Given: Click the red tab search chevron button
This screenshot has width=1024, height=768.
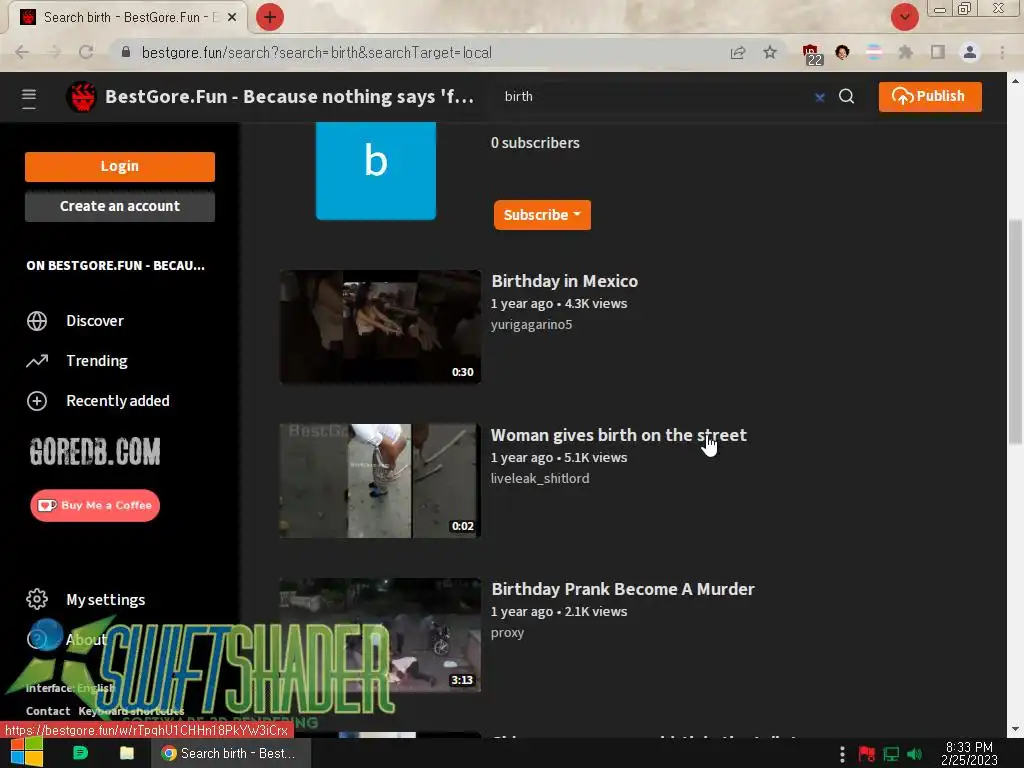Looking at the screenshot, I should (904, 17).
